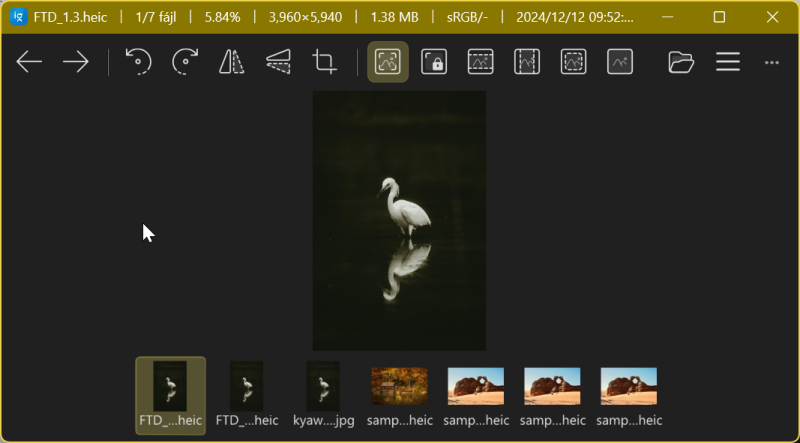Click the FTD_1.3.heic file name in title
This screenshot has width=800, height=443.
coord(70,17)
